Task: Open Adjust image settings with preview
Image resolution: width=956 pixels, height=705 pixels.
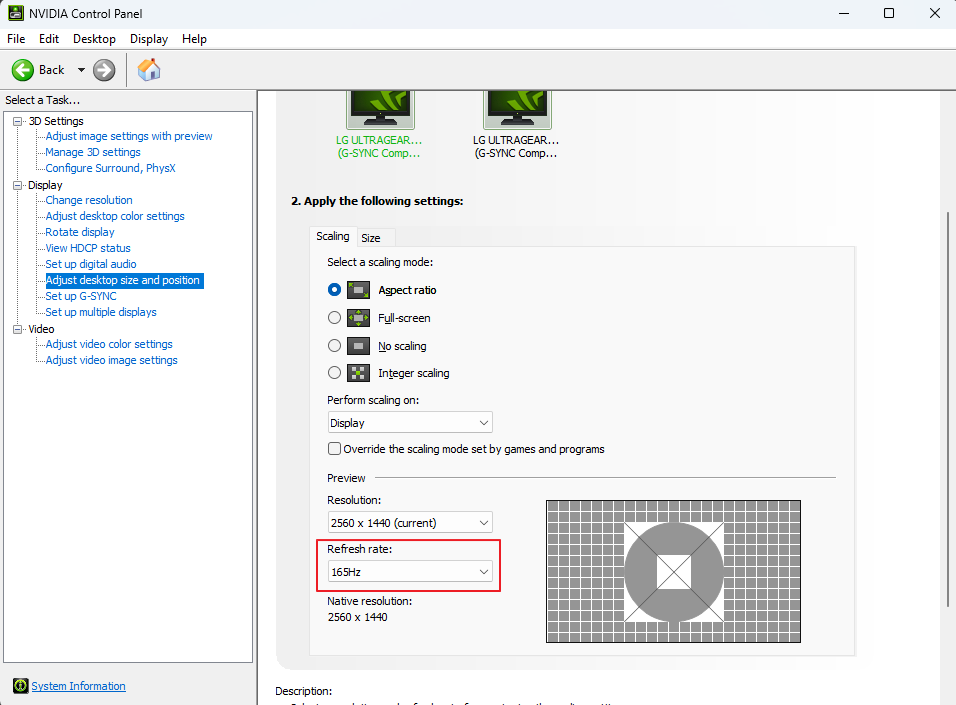Action: point(129,136)
